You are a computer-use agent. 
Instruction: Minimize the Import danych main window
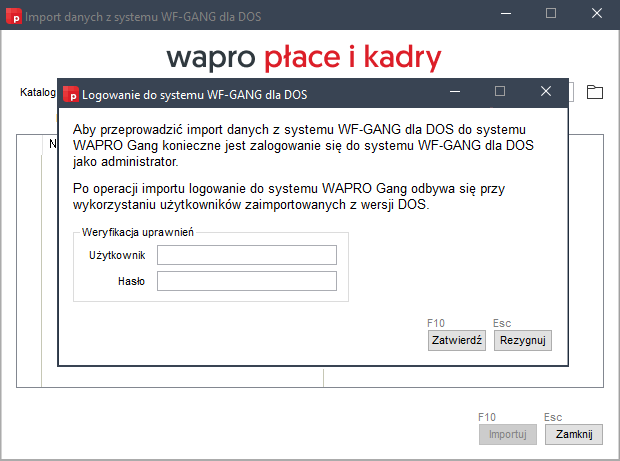click(506, 13)
